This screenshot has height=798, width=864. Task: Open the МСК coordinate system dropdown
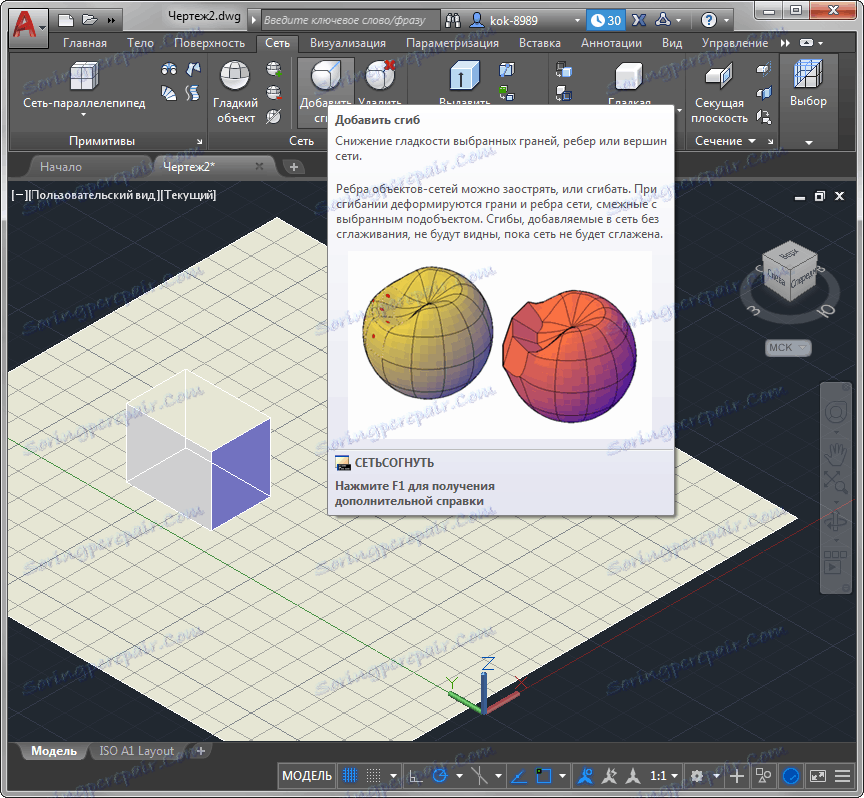788,348
